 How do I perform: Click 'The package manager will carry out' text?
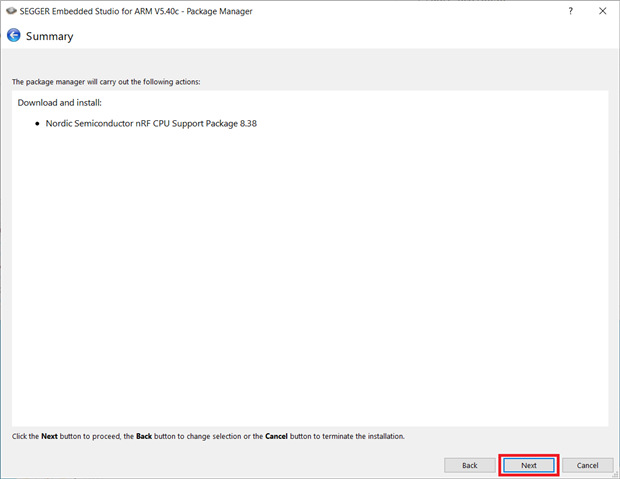coord(106,82)
